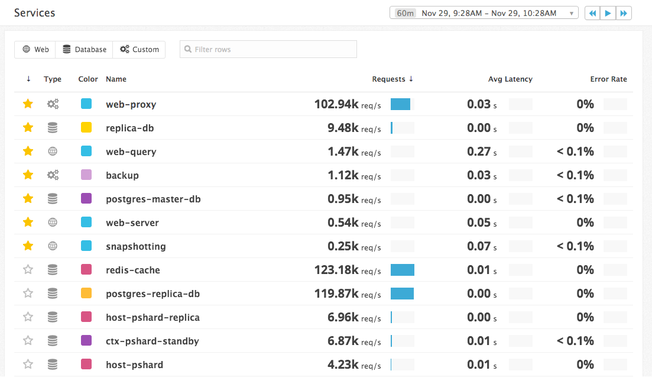Click the custom type icon for backup

tap(53, 175)
